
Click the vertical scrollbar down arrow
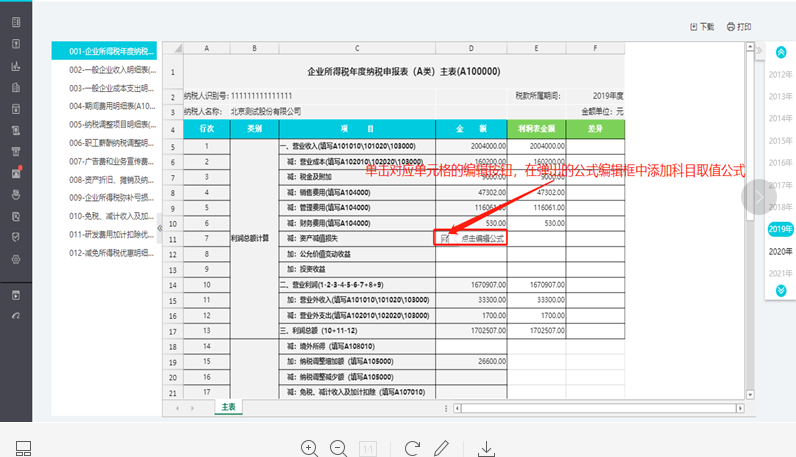[750, 395]
